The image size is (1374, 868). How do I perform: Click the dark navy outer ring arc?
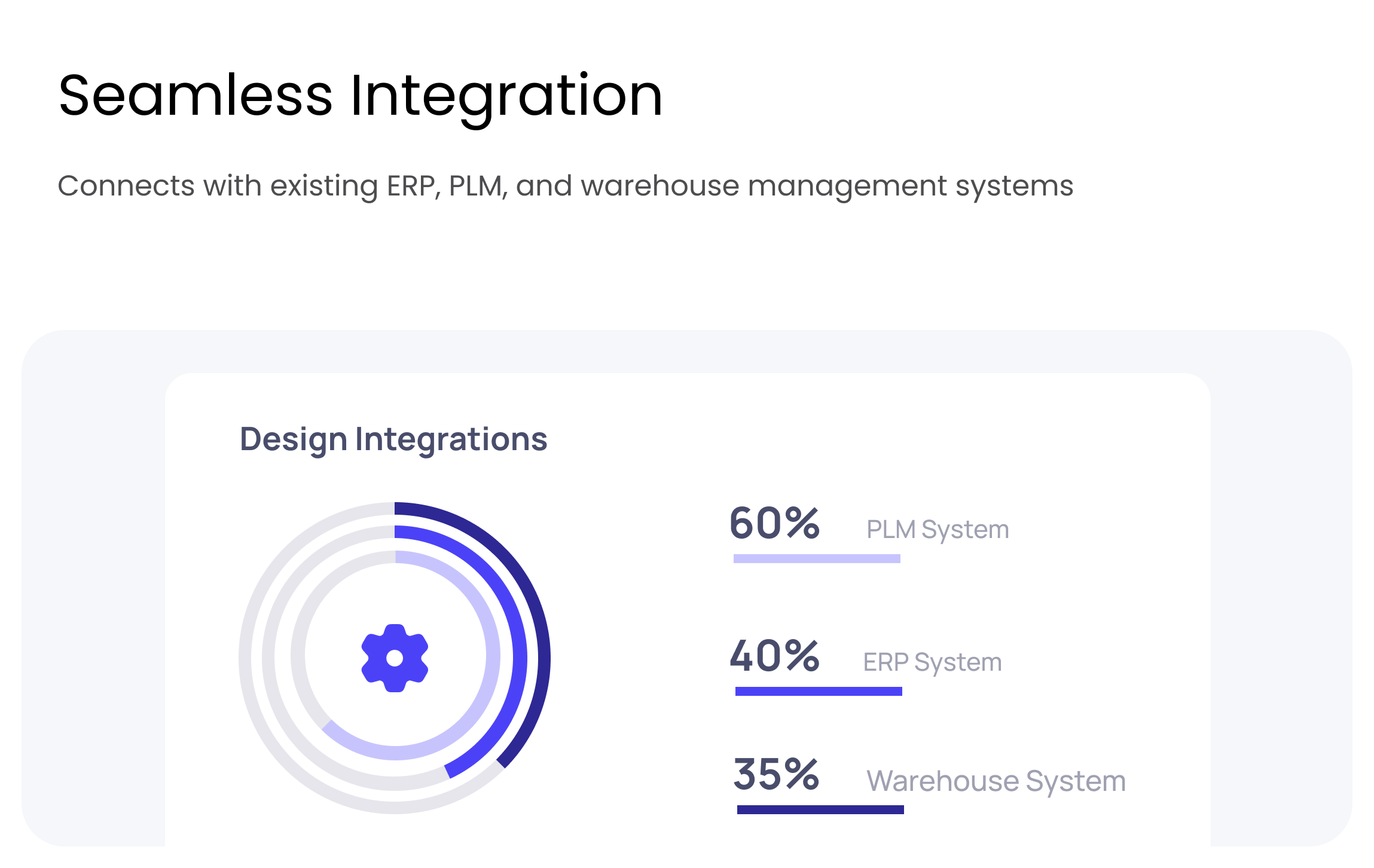click(544, 658)
